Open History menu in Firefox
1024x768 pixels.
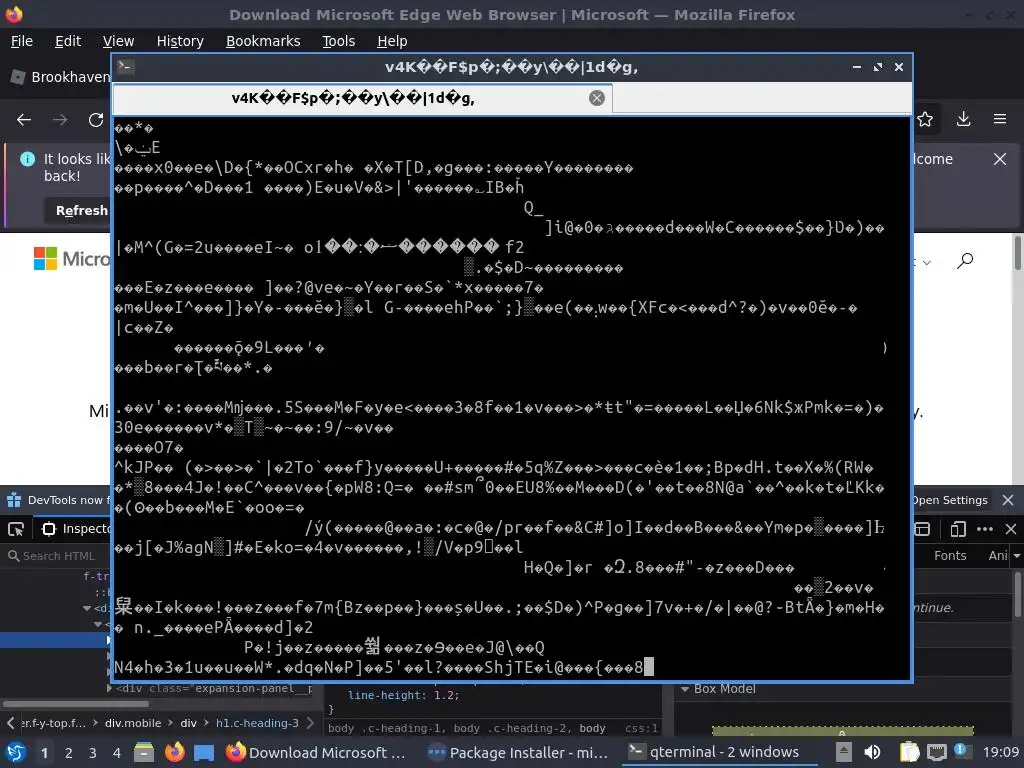tap(180, 41)
